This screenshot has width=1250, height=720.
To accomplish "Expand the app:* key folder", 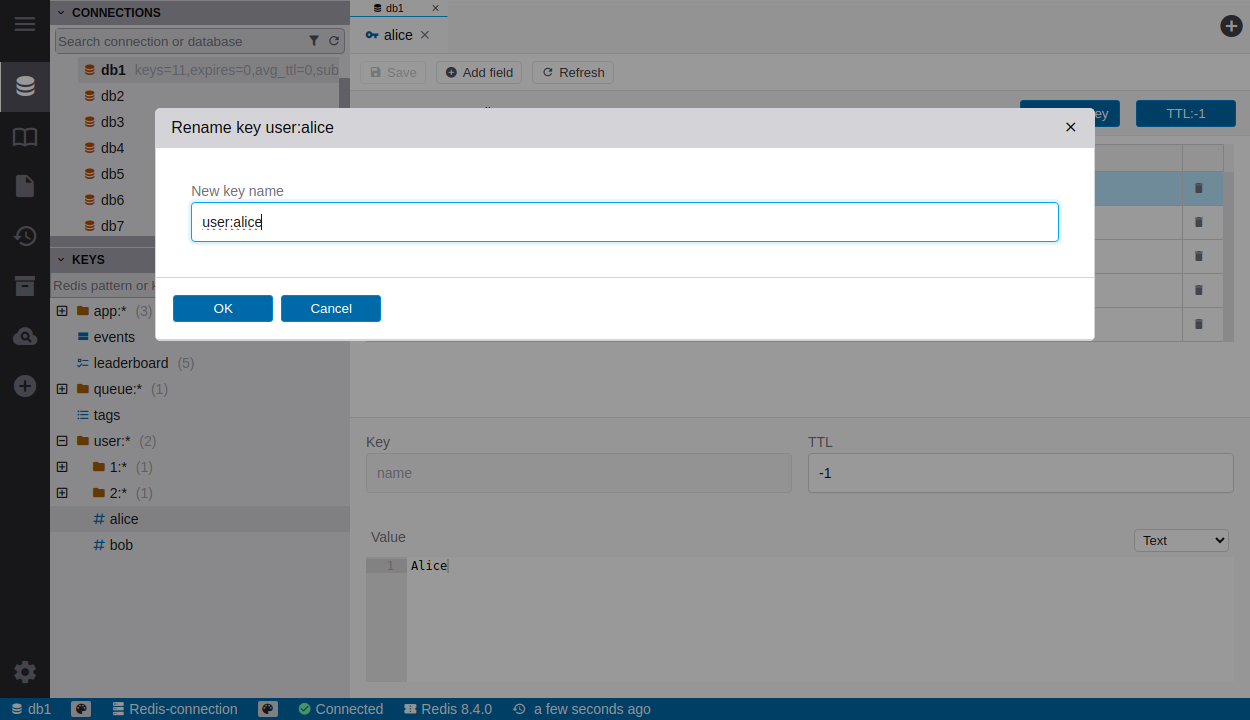I will point(62,311).
